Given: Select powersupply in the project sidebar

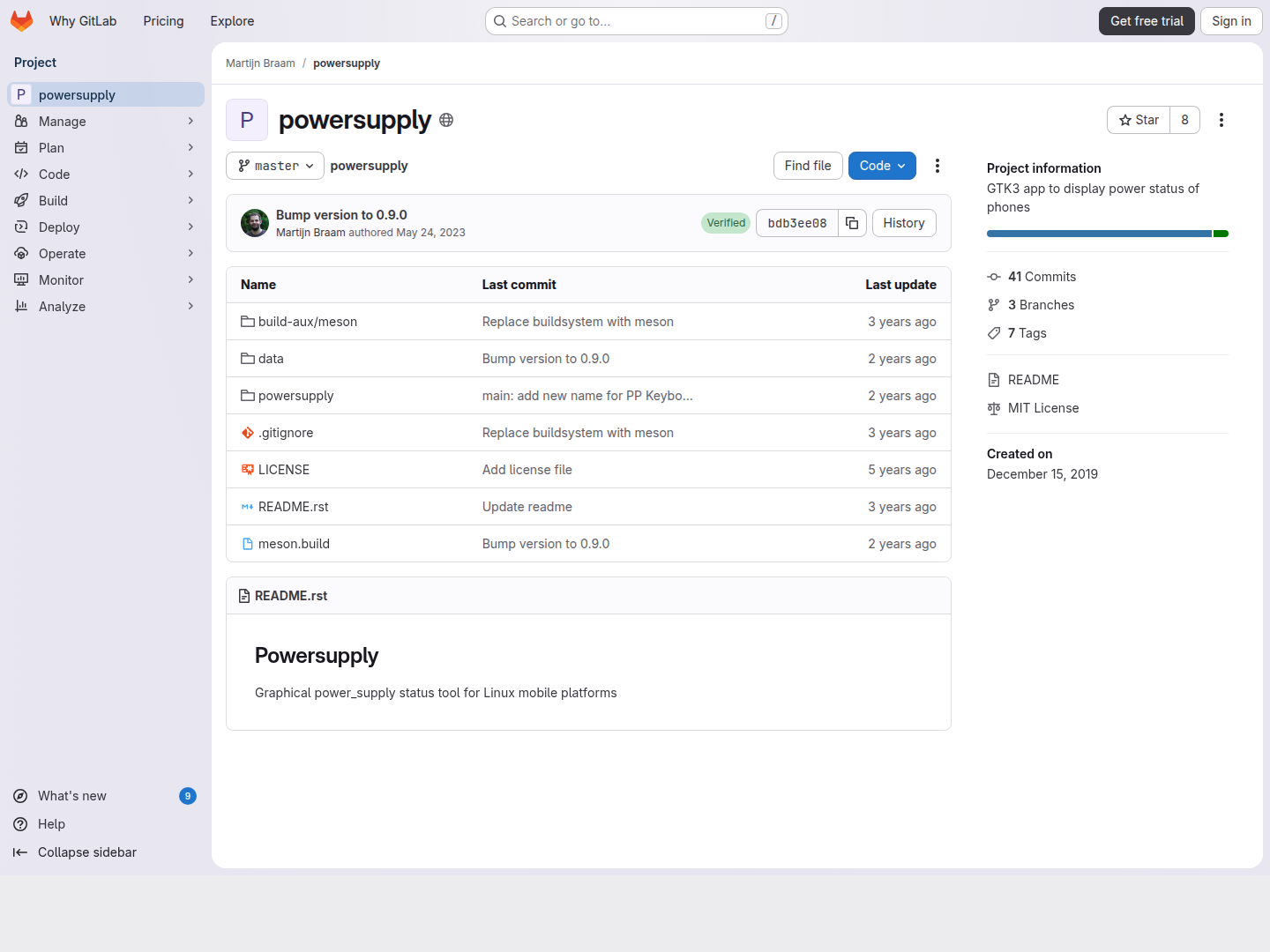Looking at the screenshot, I should [x=106, y=94].
